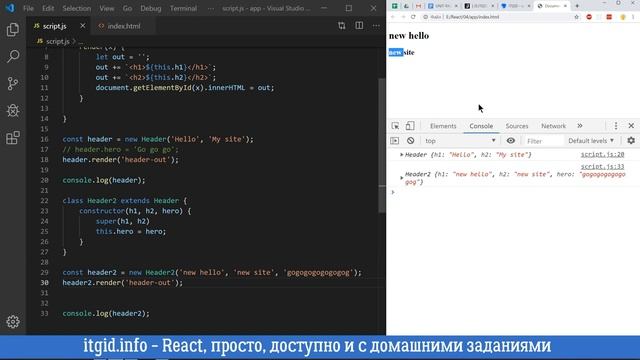Show the console sidebar
The height and width of the screenshot is (360, 640).
pyautogui.click(x=395, y=141)
